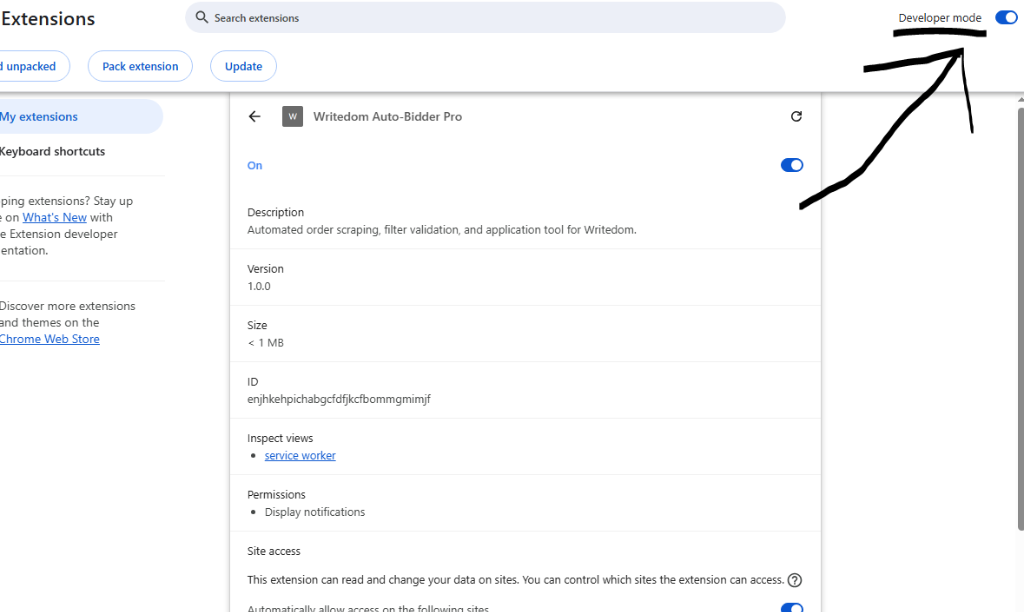Disable the extension with the On toggle
This screenshot has width=1024, height=612.
tap(792, 165)
